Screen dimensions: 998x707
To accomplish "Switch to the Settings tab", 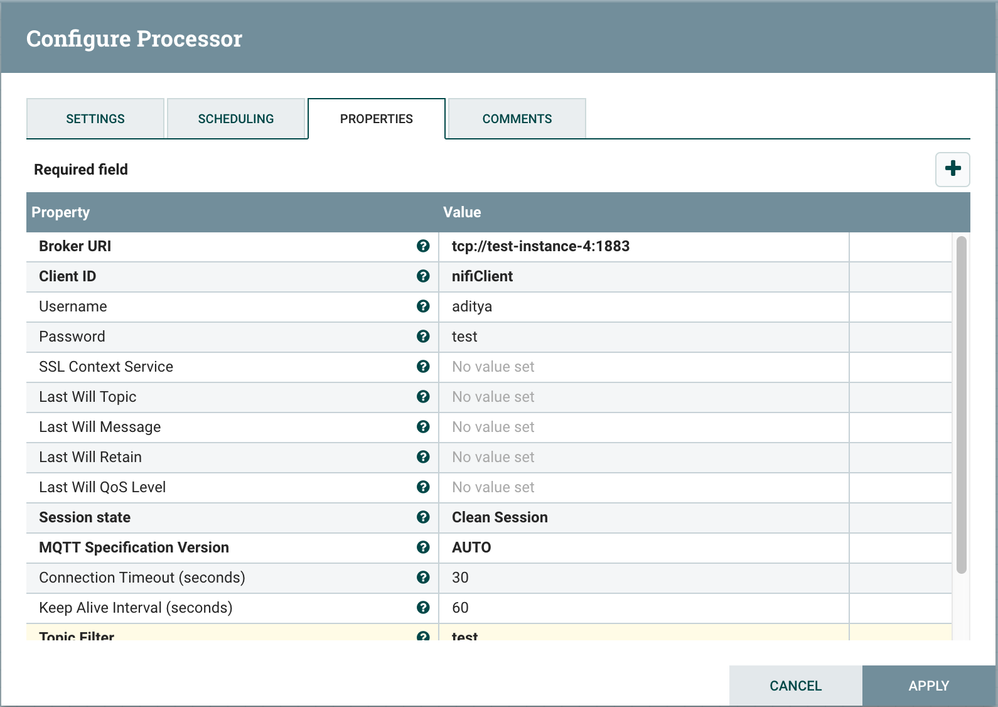I will click(95, 119).
